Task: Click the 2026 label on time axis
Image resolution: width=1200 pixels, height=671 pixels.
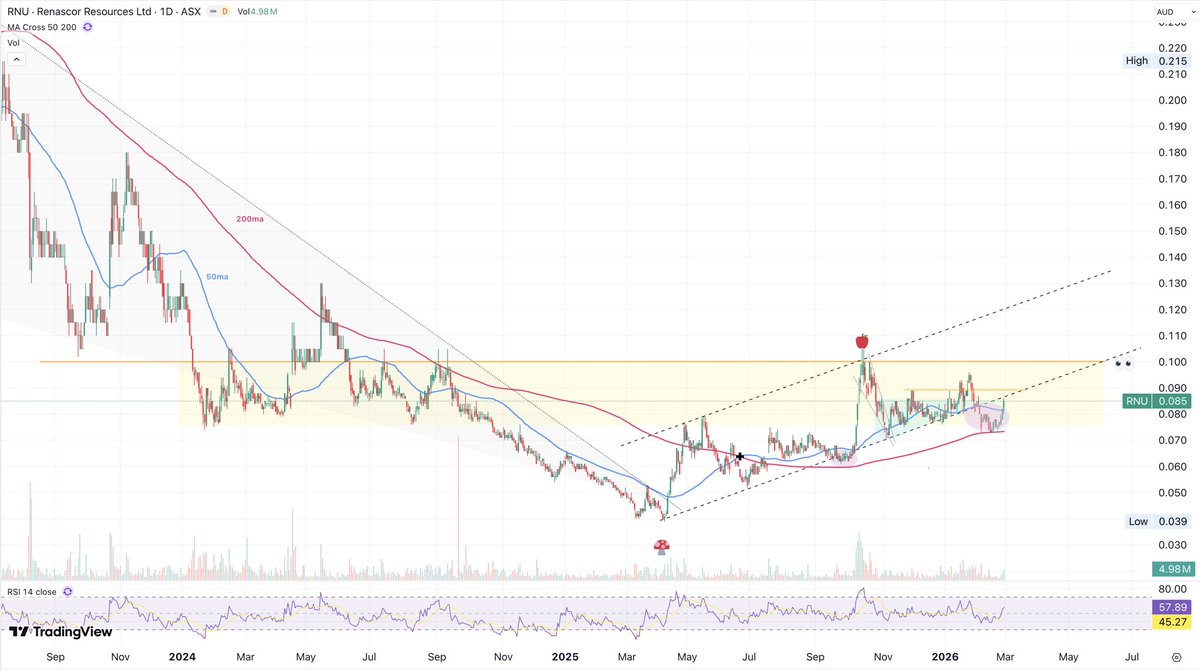Action: click(945, 657)
